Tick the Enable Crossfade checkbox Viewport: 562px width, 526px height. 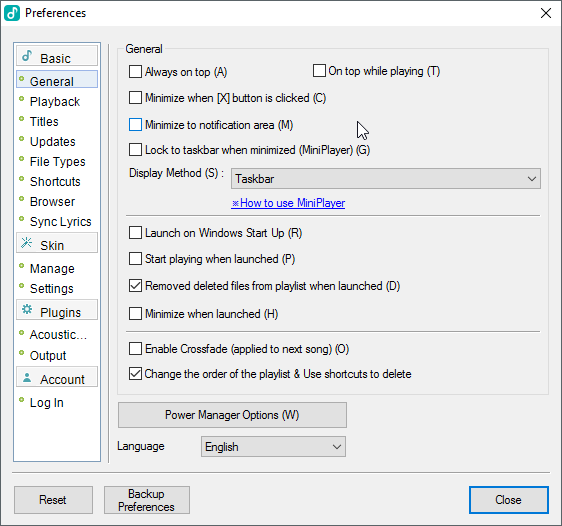pyautogui.click(x=135, y=349)
